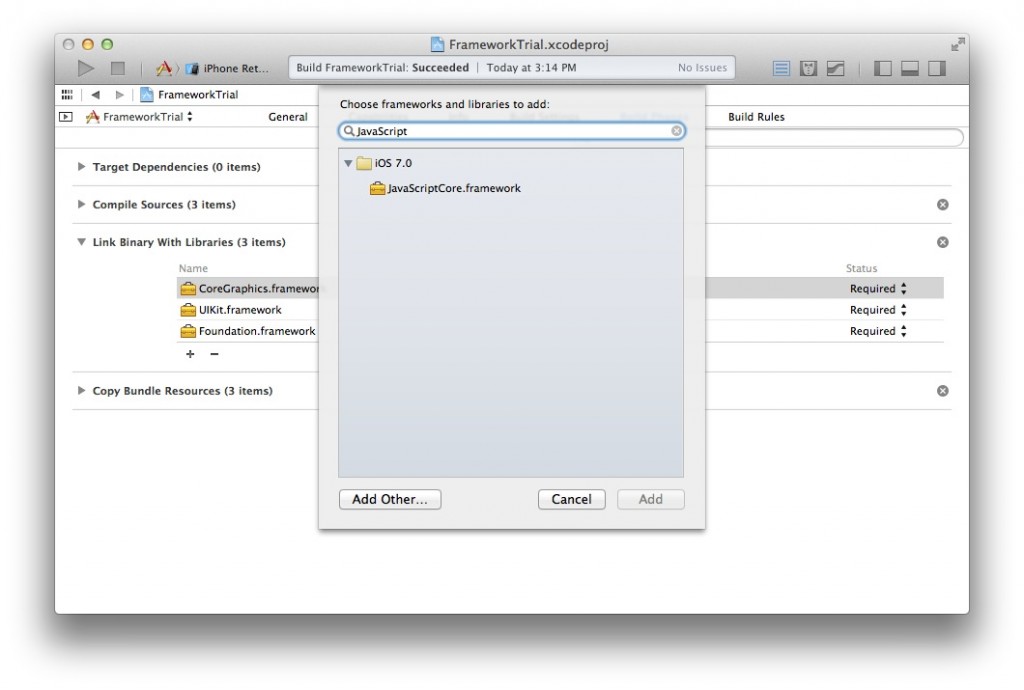Show the Debug area
1024x690 pixels.
[909, 68]
